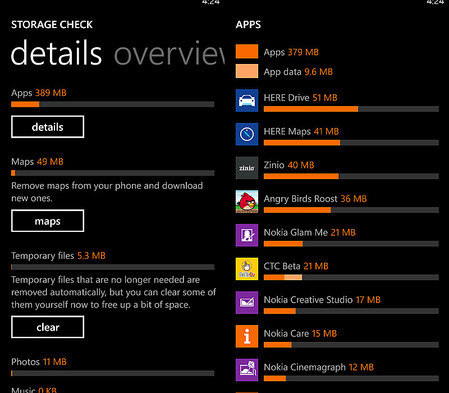Click the light orange App data swatch
This screenshot has height=393, width=449.
pos(247,71)
